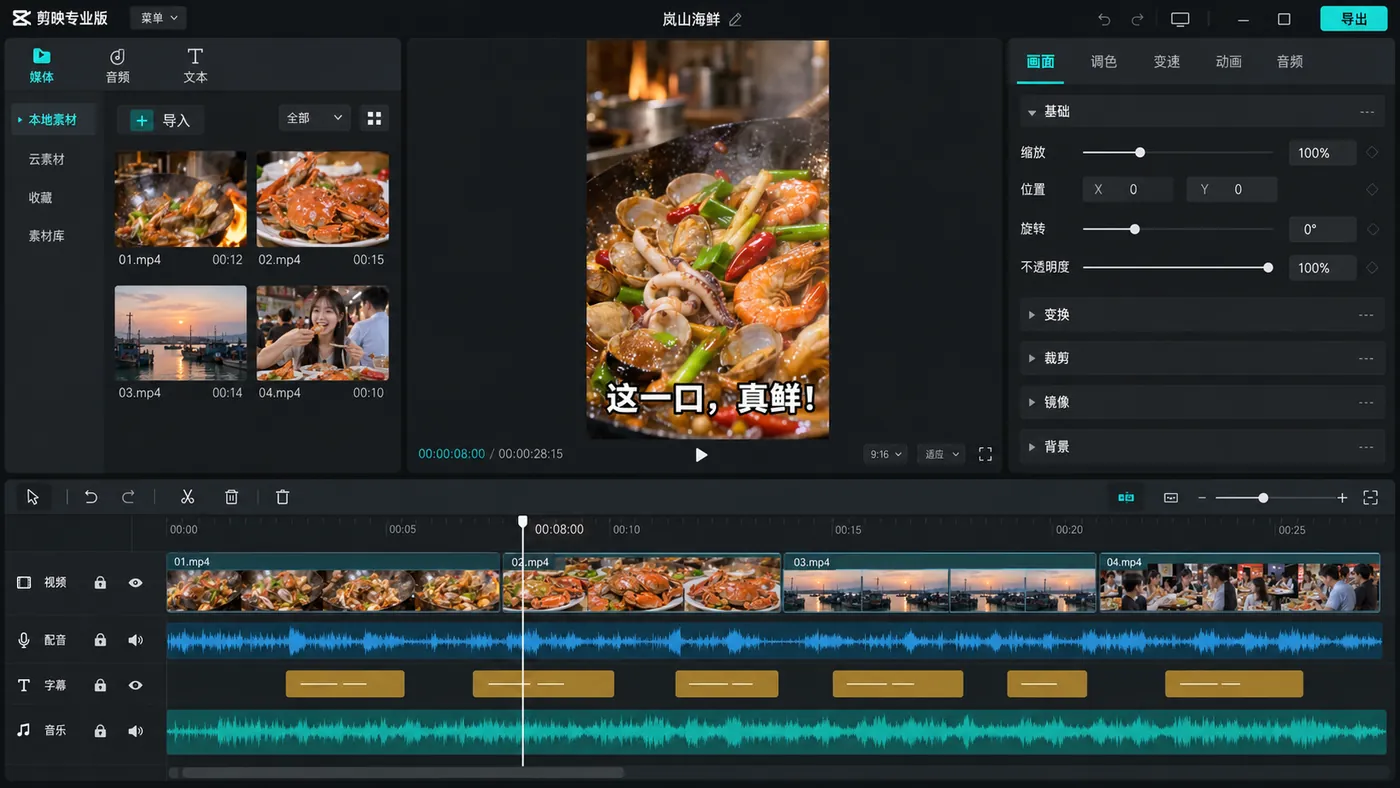This screenshot has width=1400, height=788.
Task: Mute the 配音 track speaker
Action: click(135, 640)
